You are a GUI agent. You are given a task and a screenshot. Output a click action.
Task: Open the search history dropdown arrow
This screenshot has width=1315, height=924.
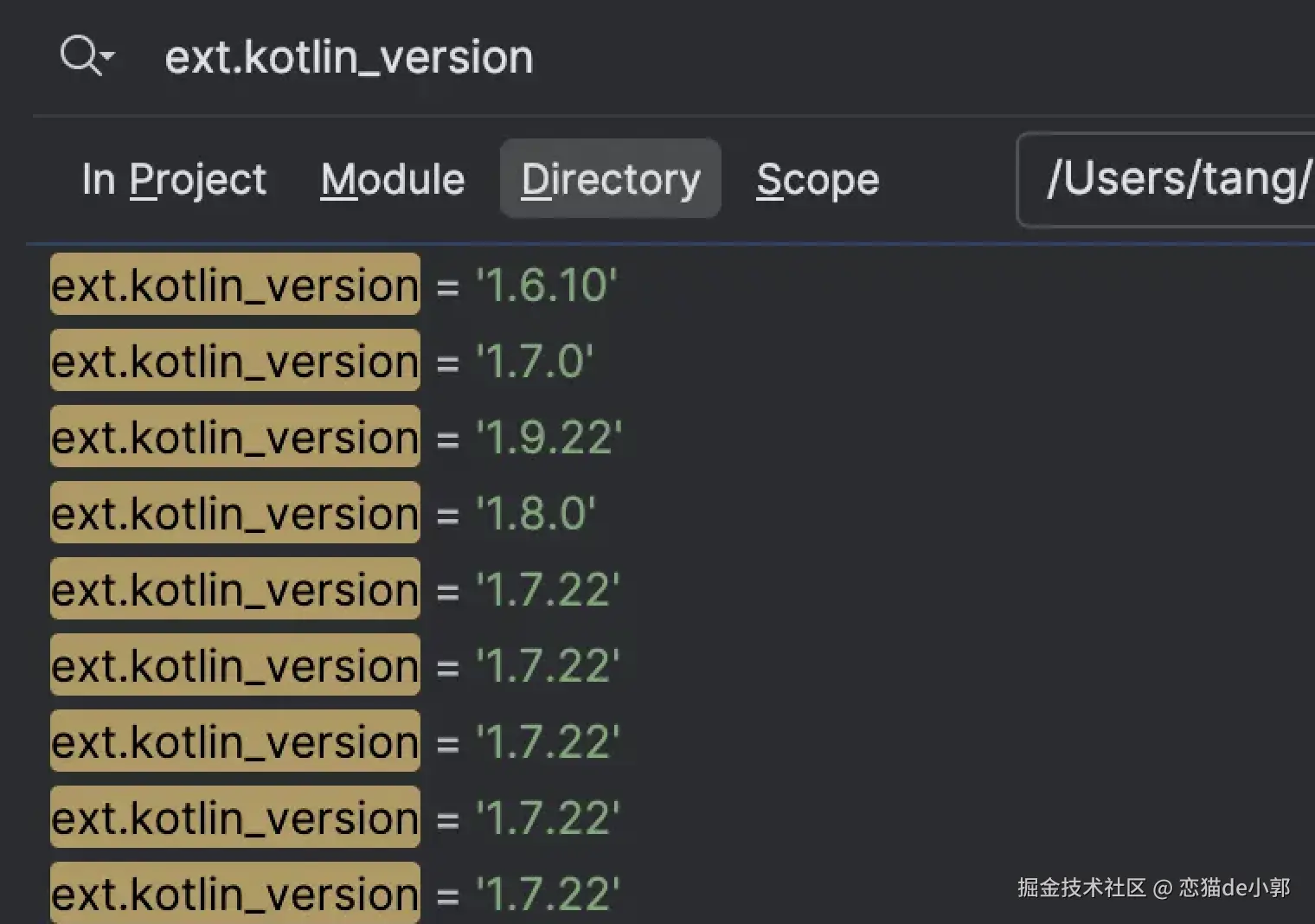click(108, 57)
